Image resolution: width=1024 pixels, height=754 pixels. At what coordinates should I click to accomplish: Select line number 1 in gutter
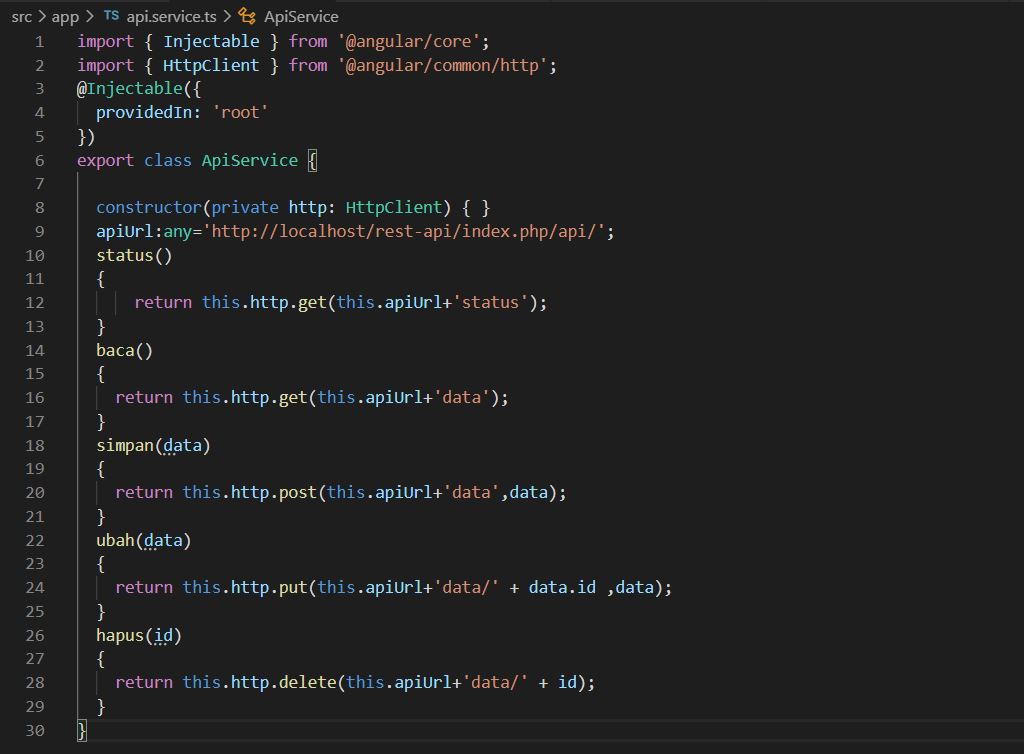click(x=40, y=42)
